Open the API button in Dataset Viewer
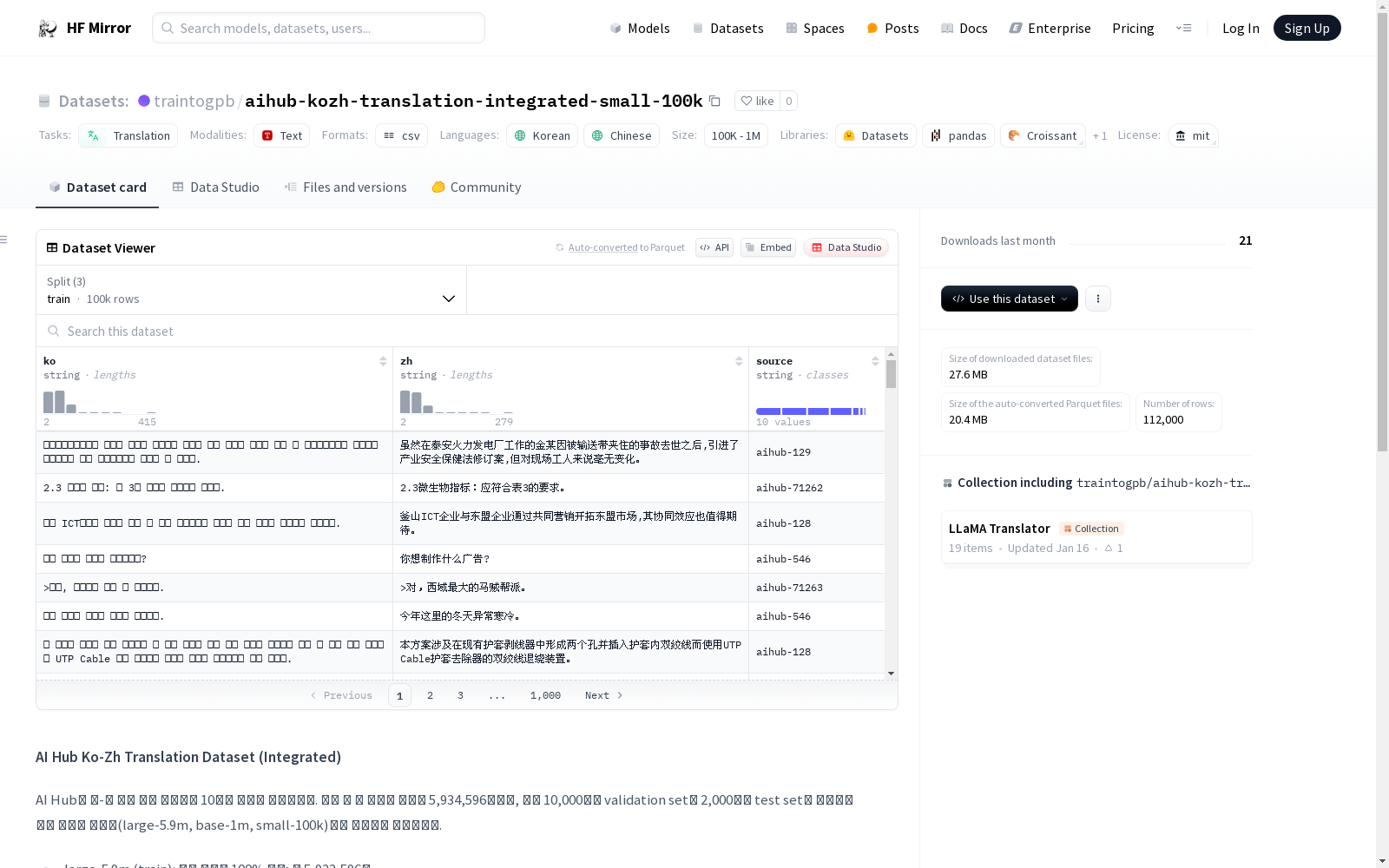Image resolution: width=1389 pixels, height=868 pixels. (x=714, y=247)
